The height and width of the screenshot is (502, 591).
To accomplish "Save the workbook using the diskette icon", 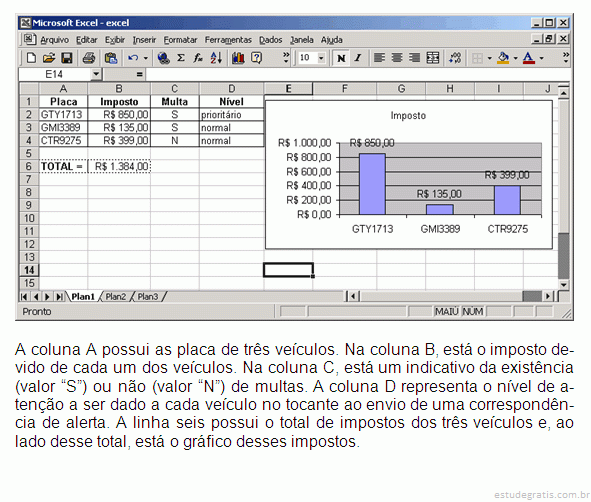I will click(x=67, y=58).
